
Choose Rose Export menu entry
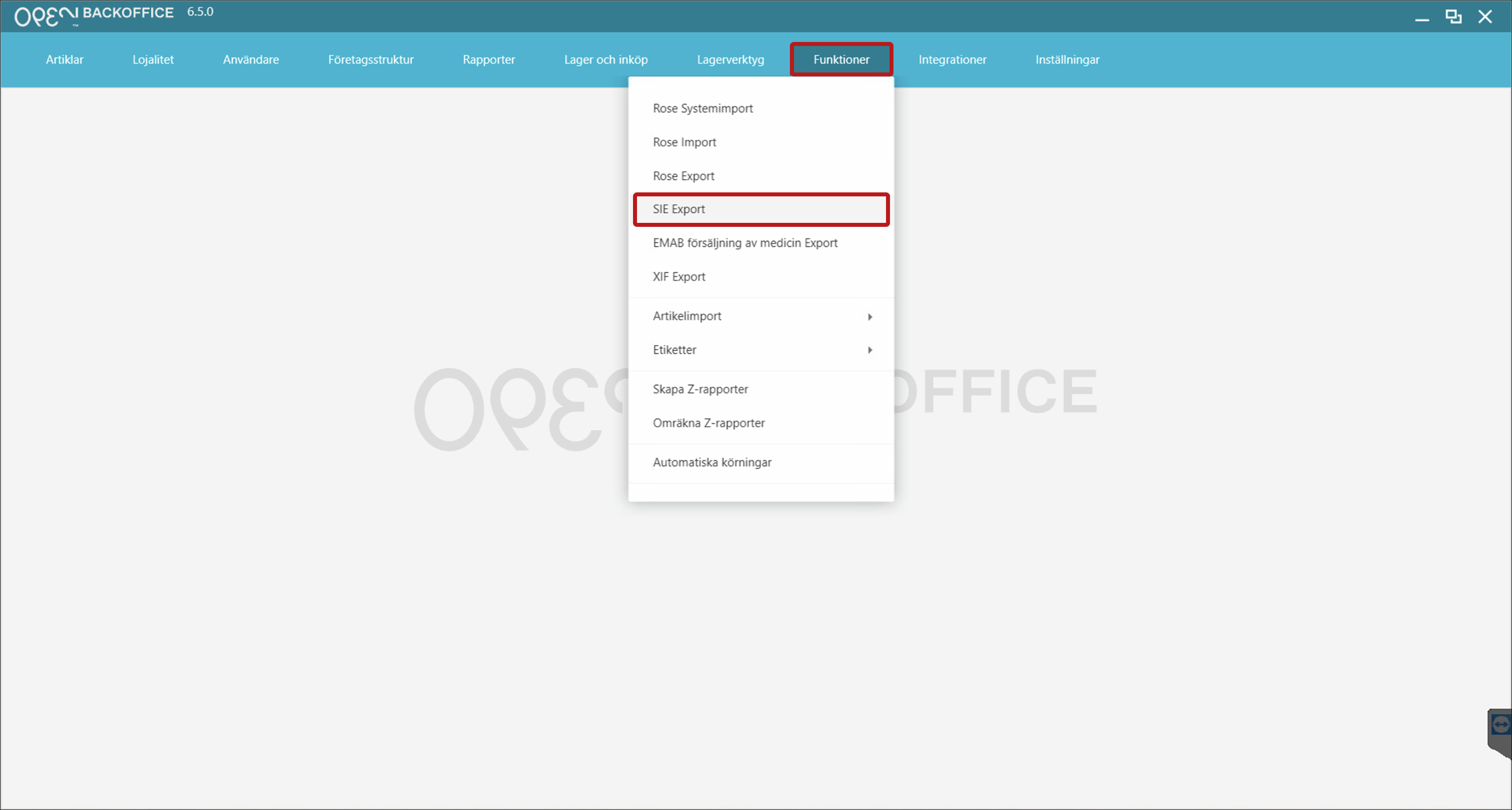(x=760, y=176)
